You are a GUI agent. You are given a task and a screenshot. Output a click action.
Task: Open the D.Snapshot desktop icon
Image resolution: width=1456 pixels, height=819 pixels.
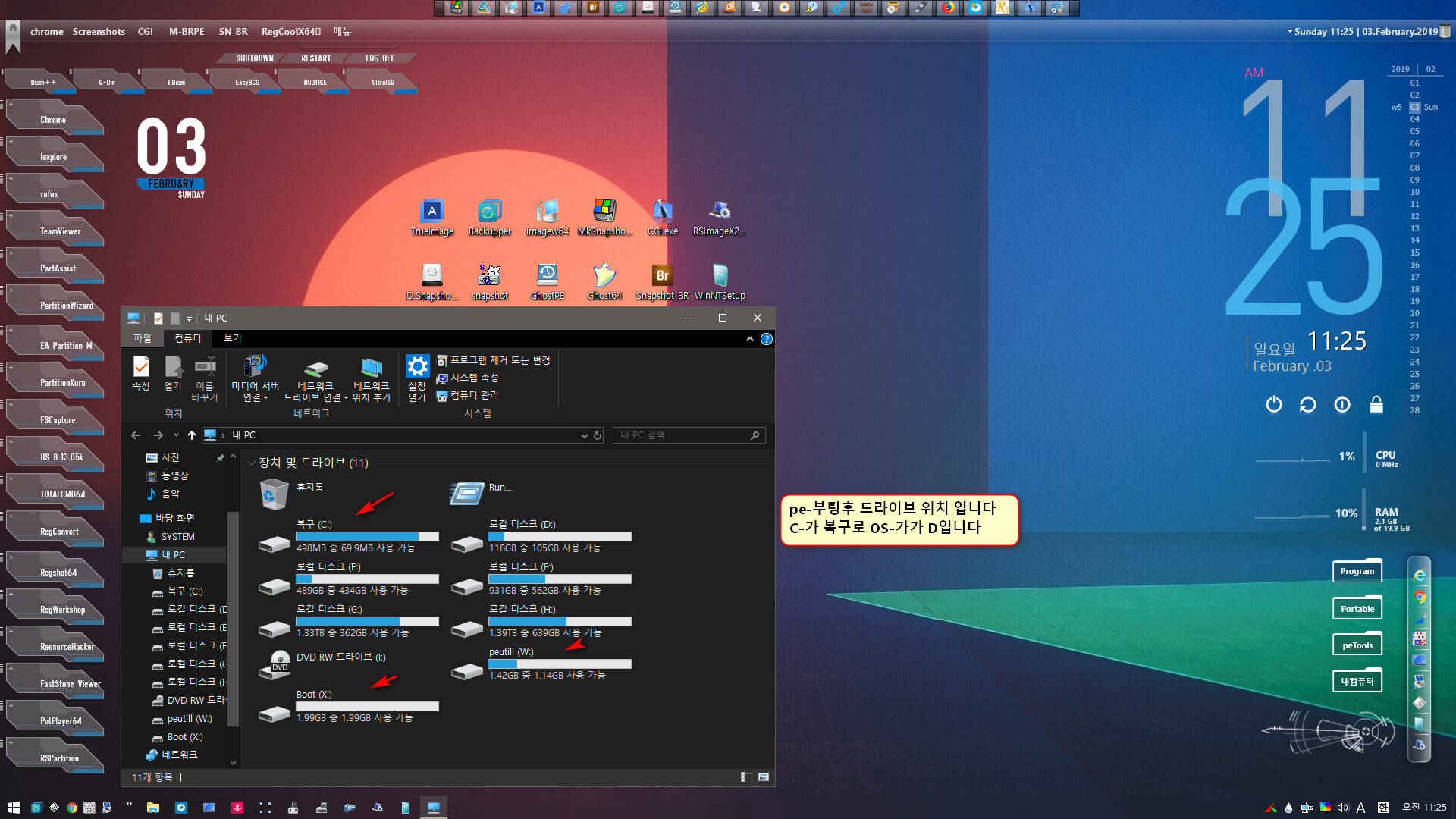coord(431,282)
